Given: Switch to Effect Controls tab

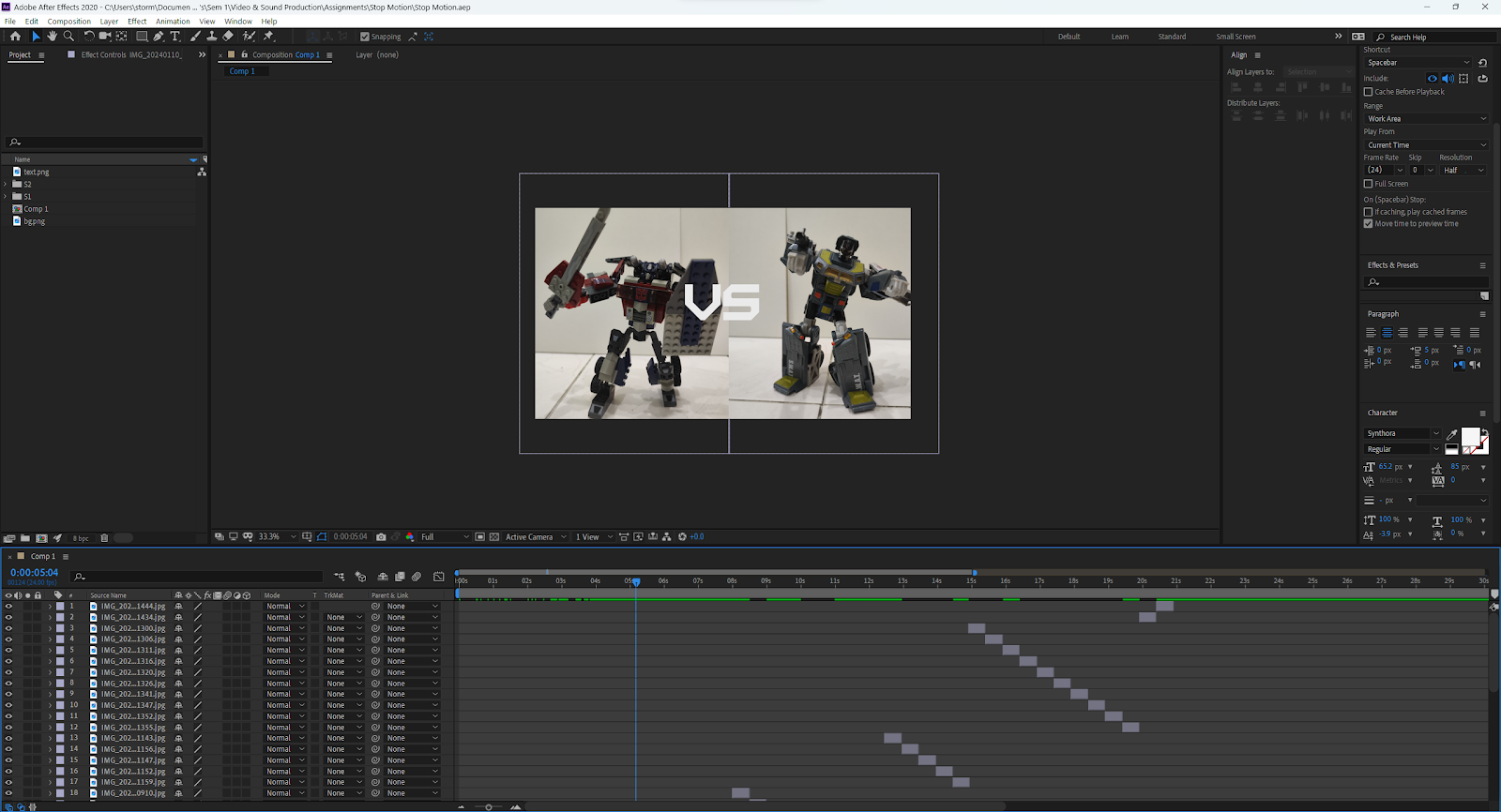Looking at the screenshot, I should tap(131, 55).
